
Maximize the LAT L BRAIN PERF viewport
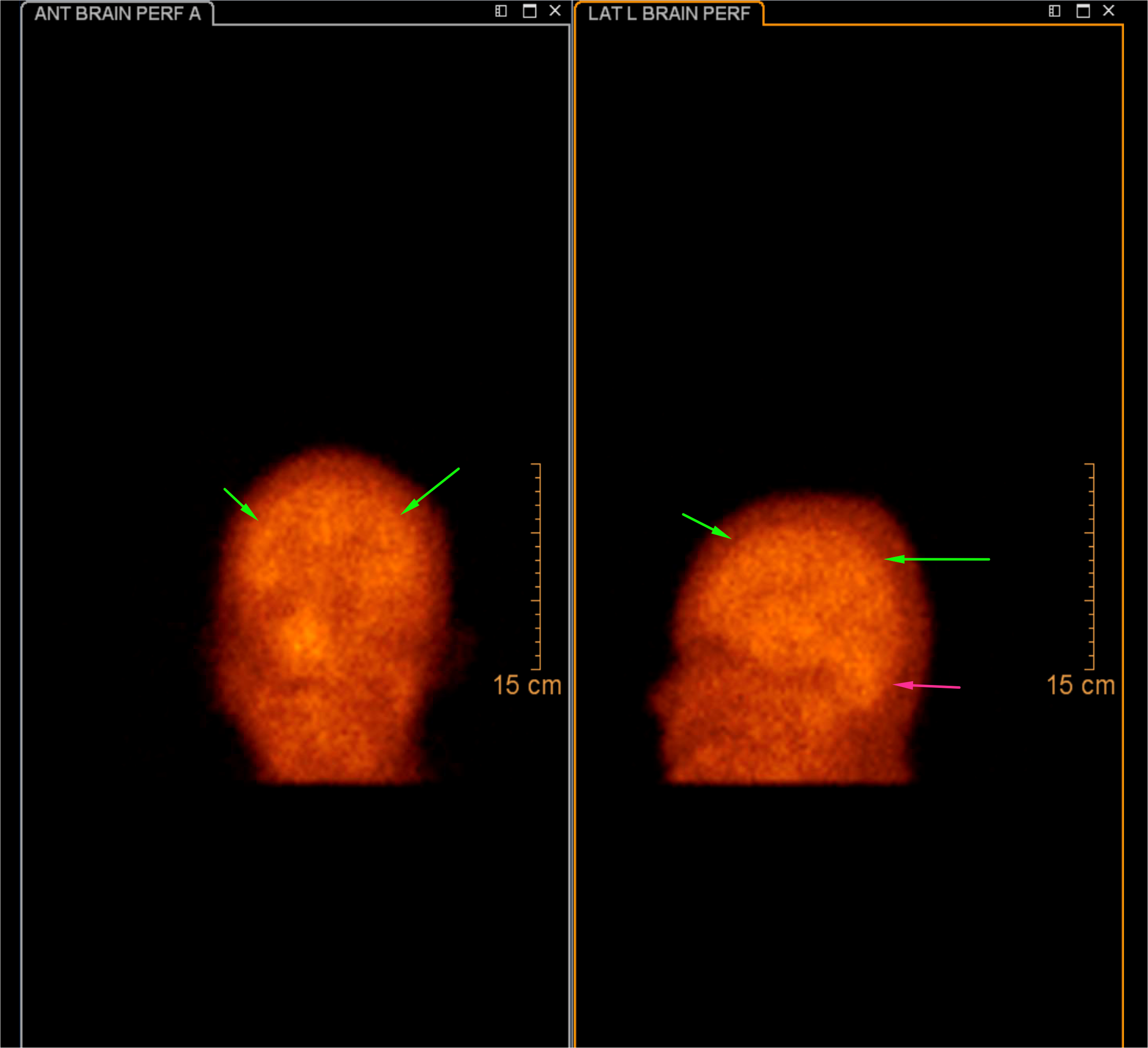(1083, 11)
